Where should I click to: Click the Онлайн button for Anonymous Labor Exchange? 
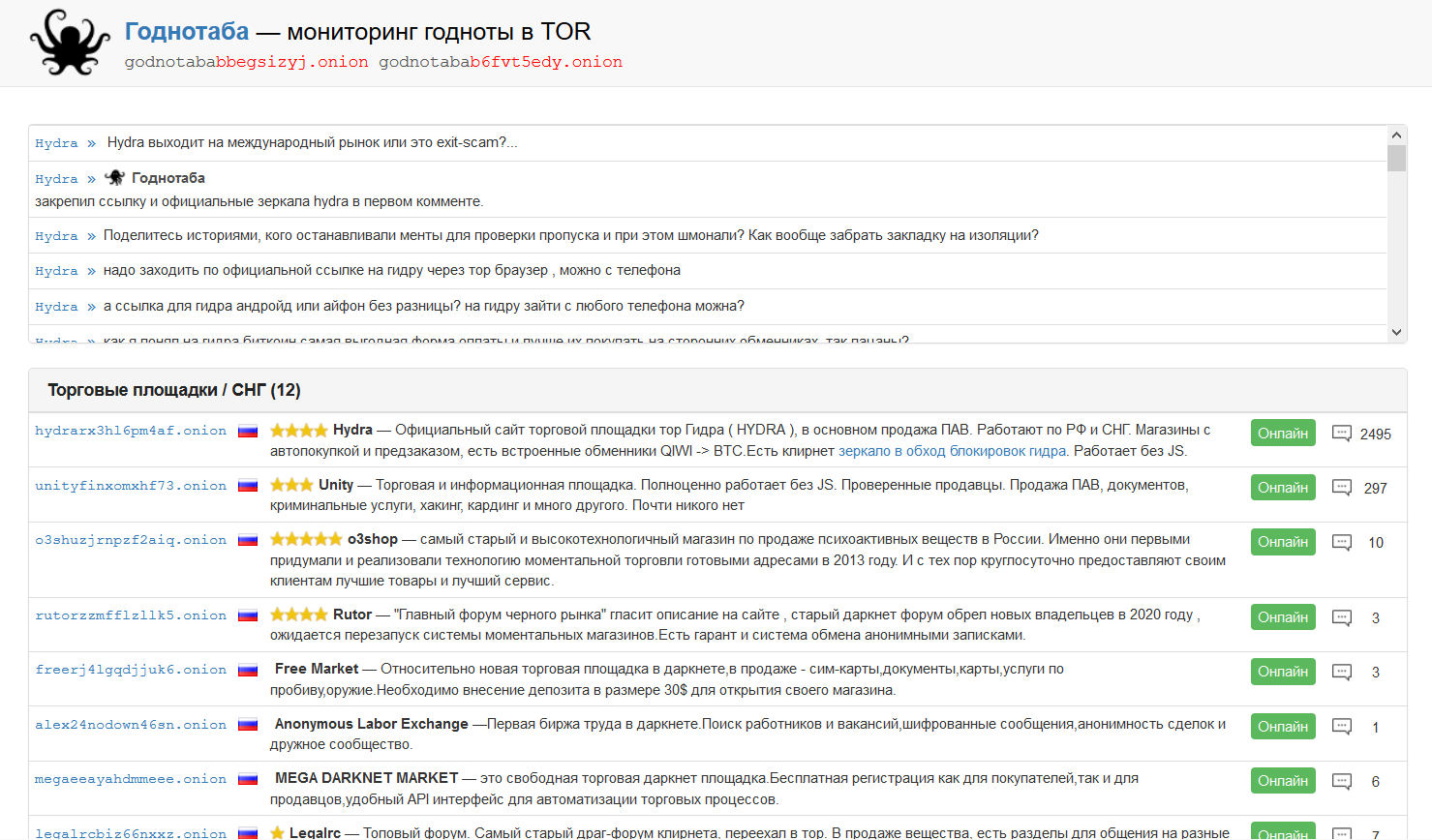[1283, 727]
